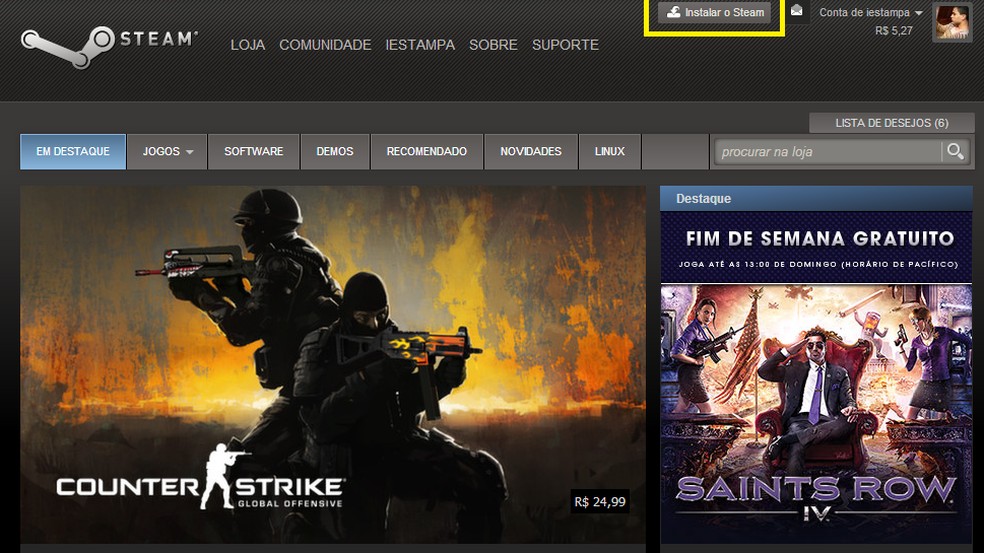
Task: Click the Instalar o Steam button
Action: (x=714, y=12)
